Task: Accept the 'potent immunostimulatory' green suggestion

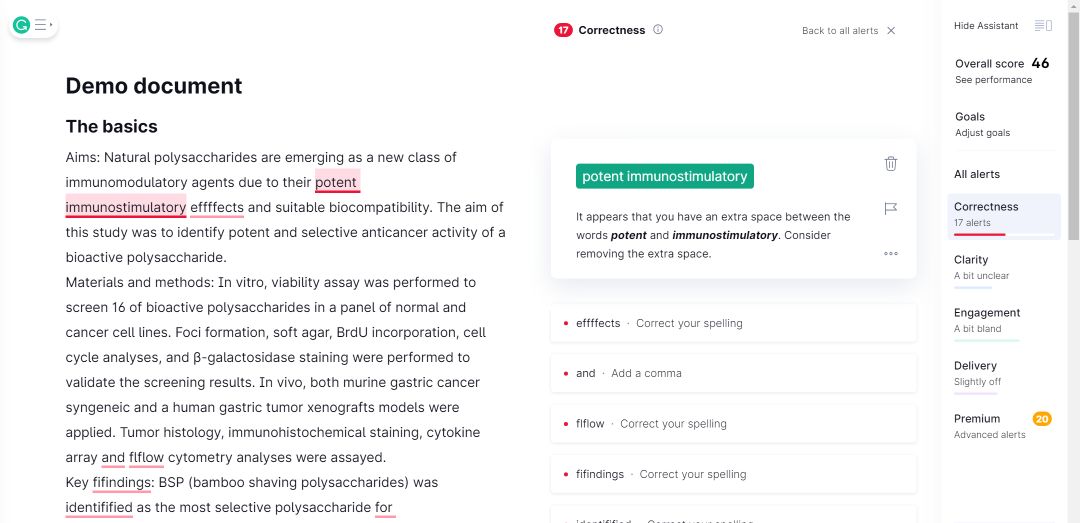Action: click(664, 176)
